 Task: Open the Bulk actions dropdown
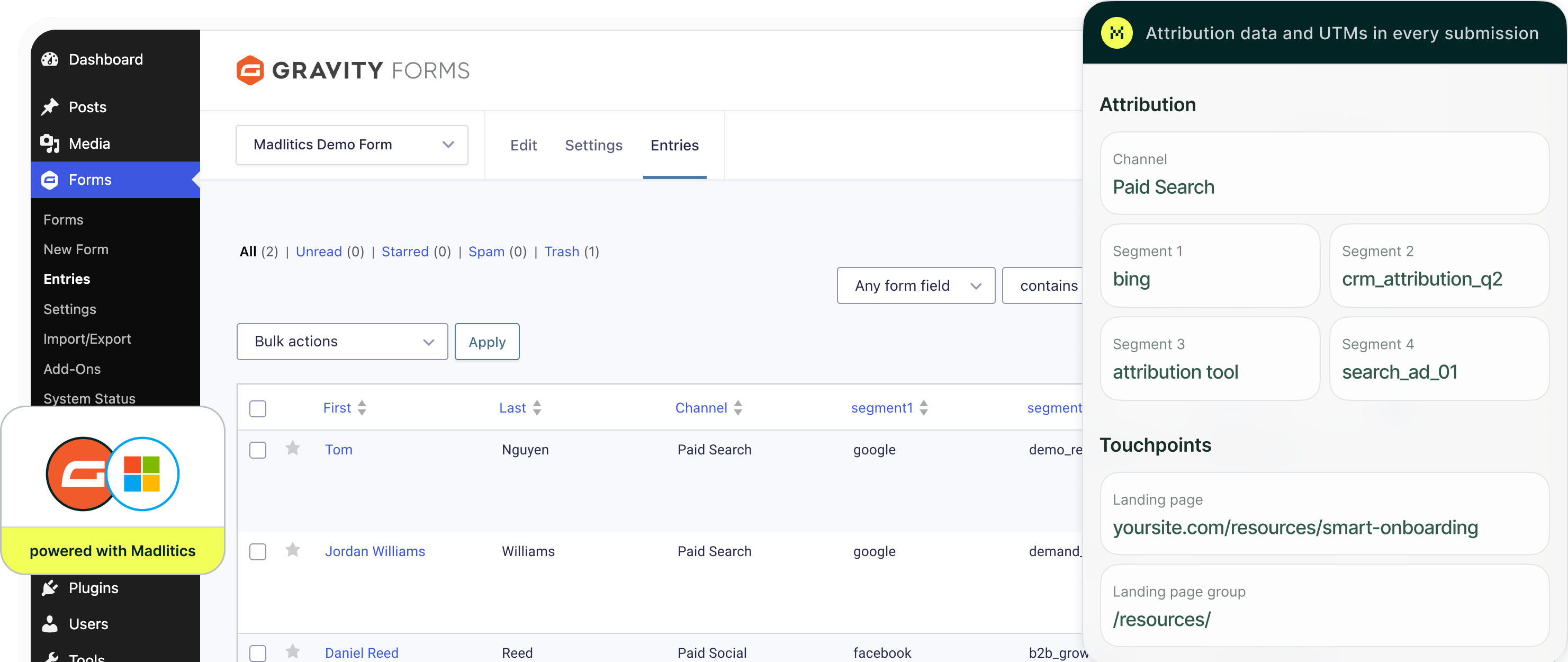(x=342, y=342)
